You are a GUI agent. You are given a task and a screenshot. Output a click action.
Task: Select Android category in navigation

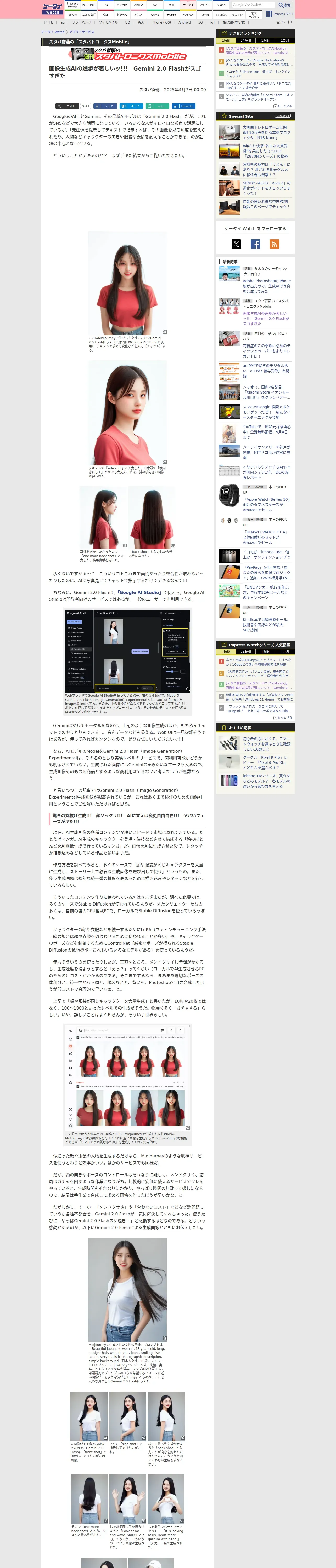click(x=184, y=22)
